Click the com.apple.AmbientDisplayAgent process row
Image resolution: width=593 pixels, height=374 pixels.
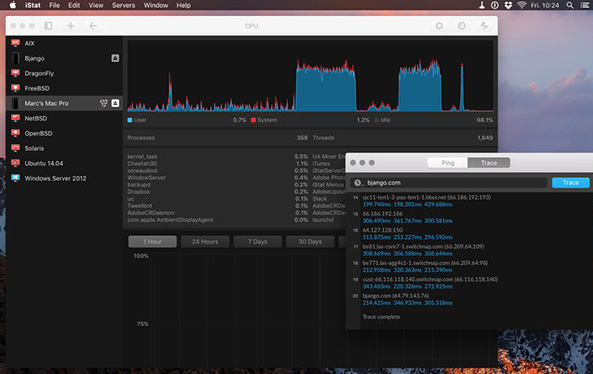(217, 220)
